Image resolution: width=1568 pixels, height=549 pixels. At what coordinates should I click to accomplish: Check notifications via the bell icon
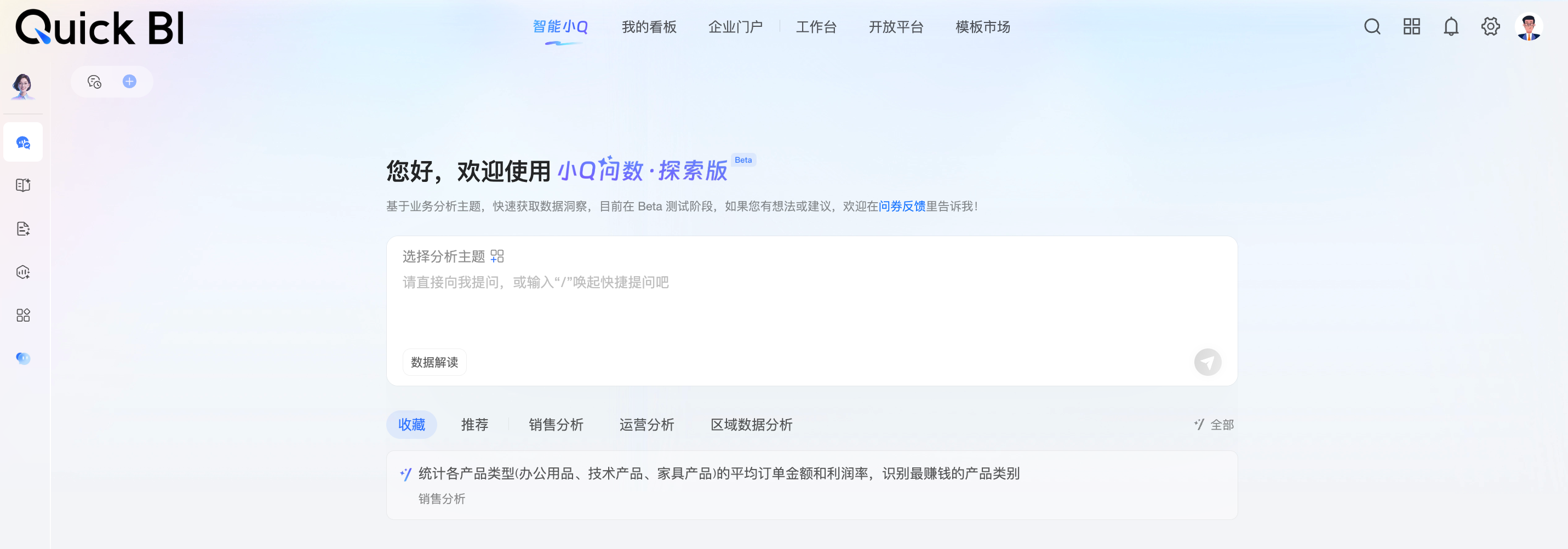click(x=1451, y=27)
